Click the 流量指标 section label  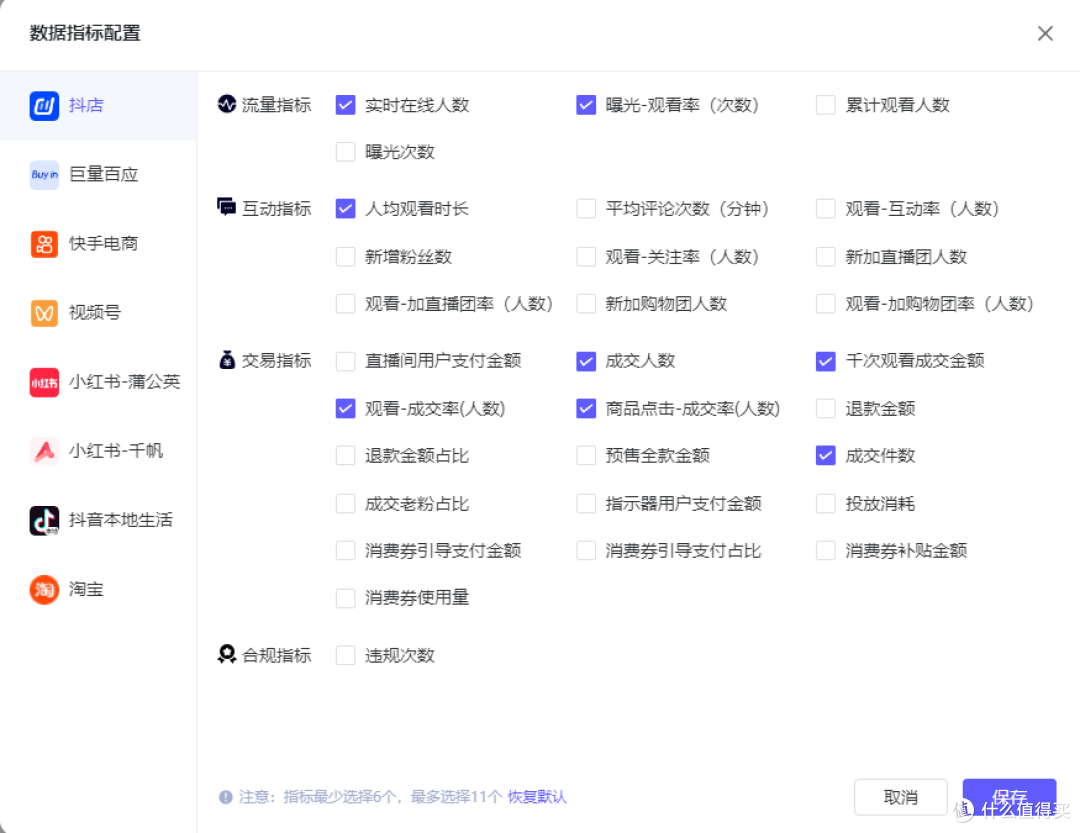click(x=276, y=105)
